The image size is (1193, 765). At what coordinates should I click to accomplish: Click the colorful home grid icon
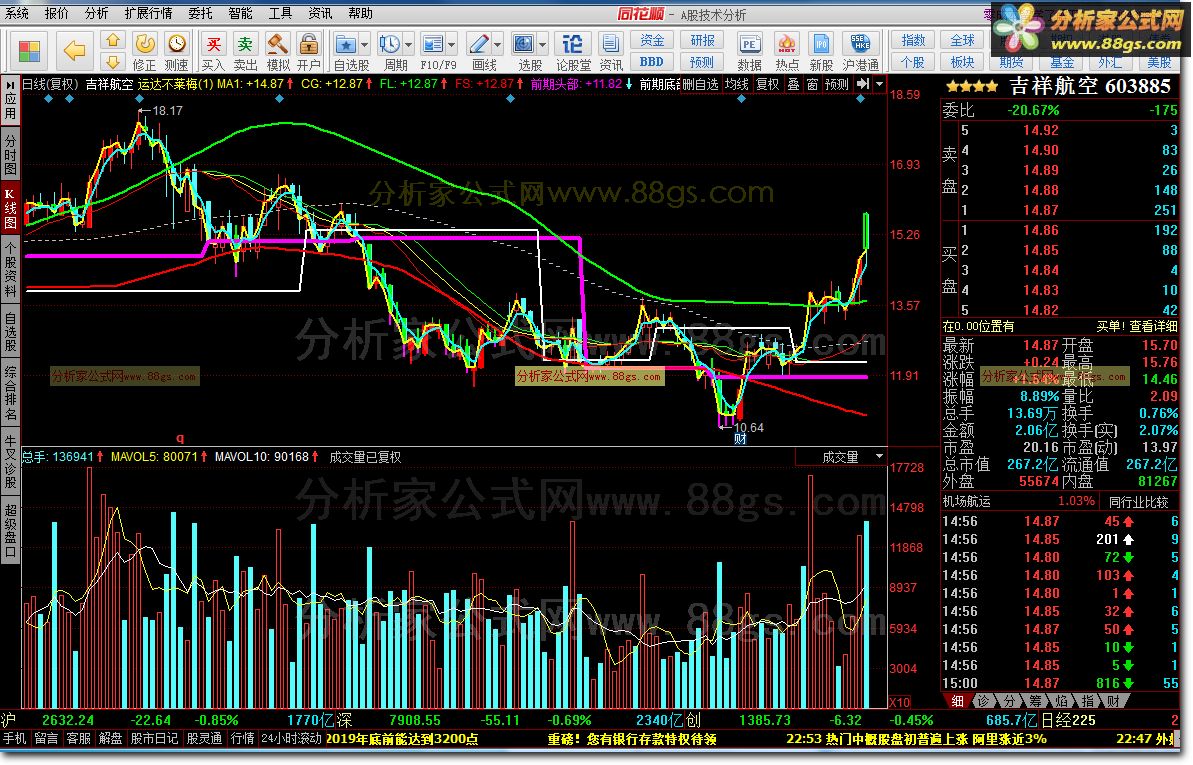click(x=29, y=51)
